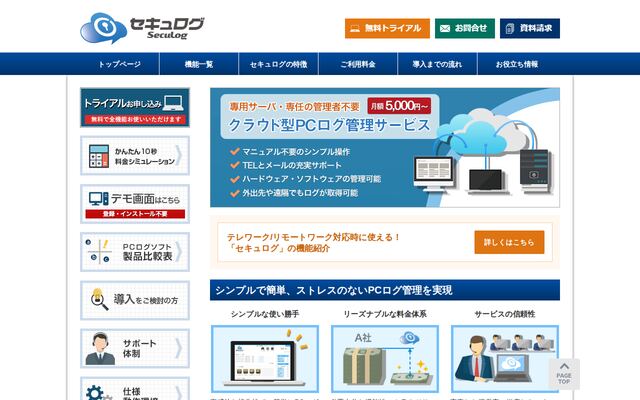Click the テレワーク/リモートワーク対応時に使える text

(313, 237)
